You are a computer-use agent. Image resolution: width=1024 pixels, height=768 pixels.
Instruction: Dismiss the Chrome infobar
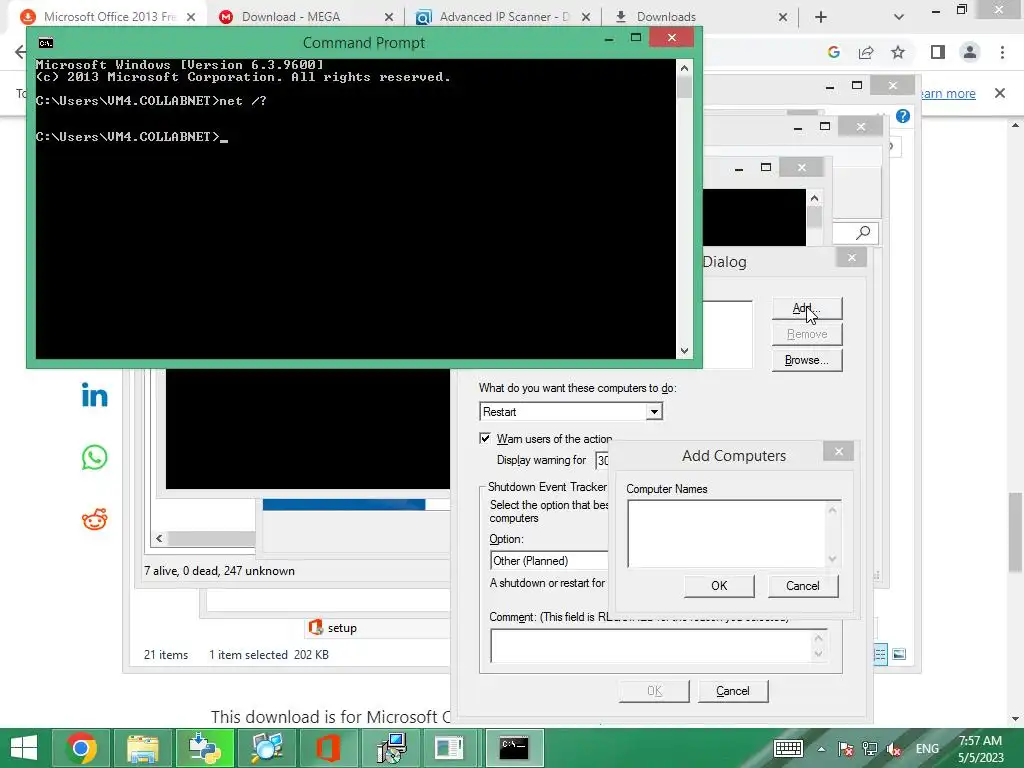click(x=1000, y=93)
